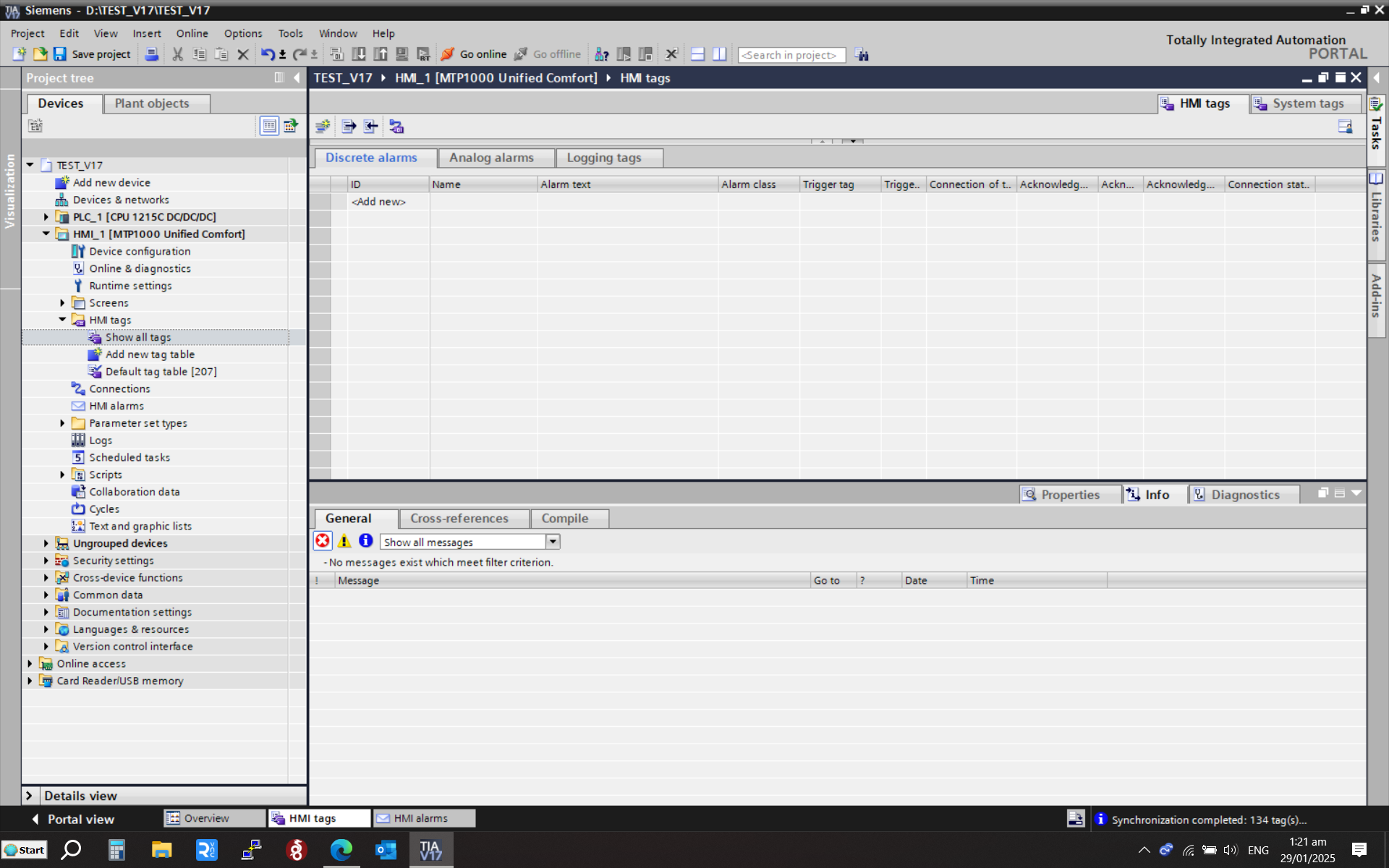This screenshot has height=868, width=1389.
Task: Click the Go online button
Action: click(x=475, y=54)
